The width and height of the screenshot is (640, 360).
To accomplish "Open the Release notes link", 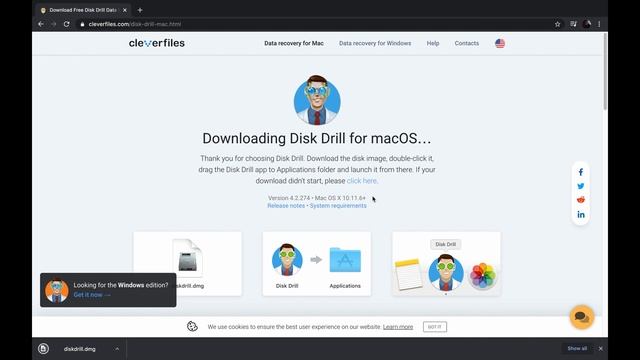I will point(286,206).
